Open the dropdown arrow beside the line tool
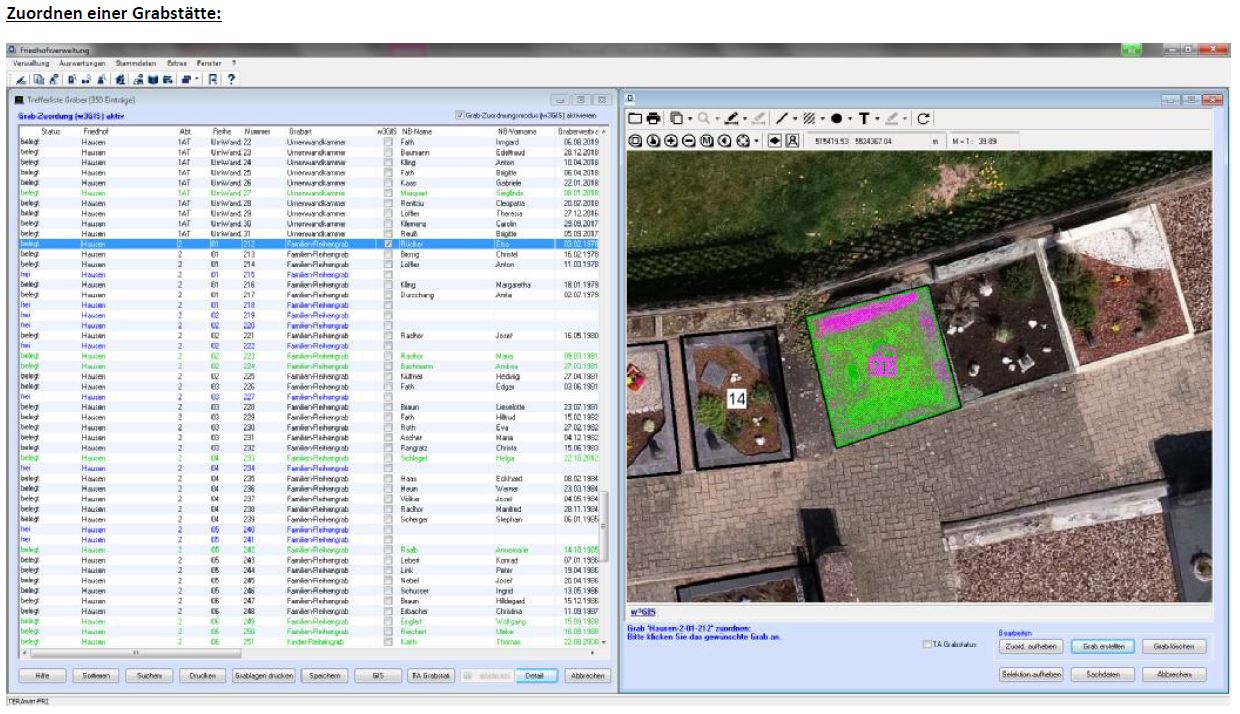The height and width of the screenshot is (714, 1240). pos(794,120)
